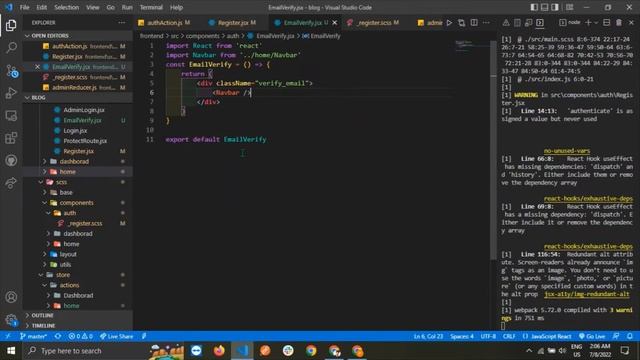This screenshot has height=360, width=640.
Task: Expand the dashborad folder
Action: tap(78, 162)
